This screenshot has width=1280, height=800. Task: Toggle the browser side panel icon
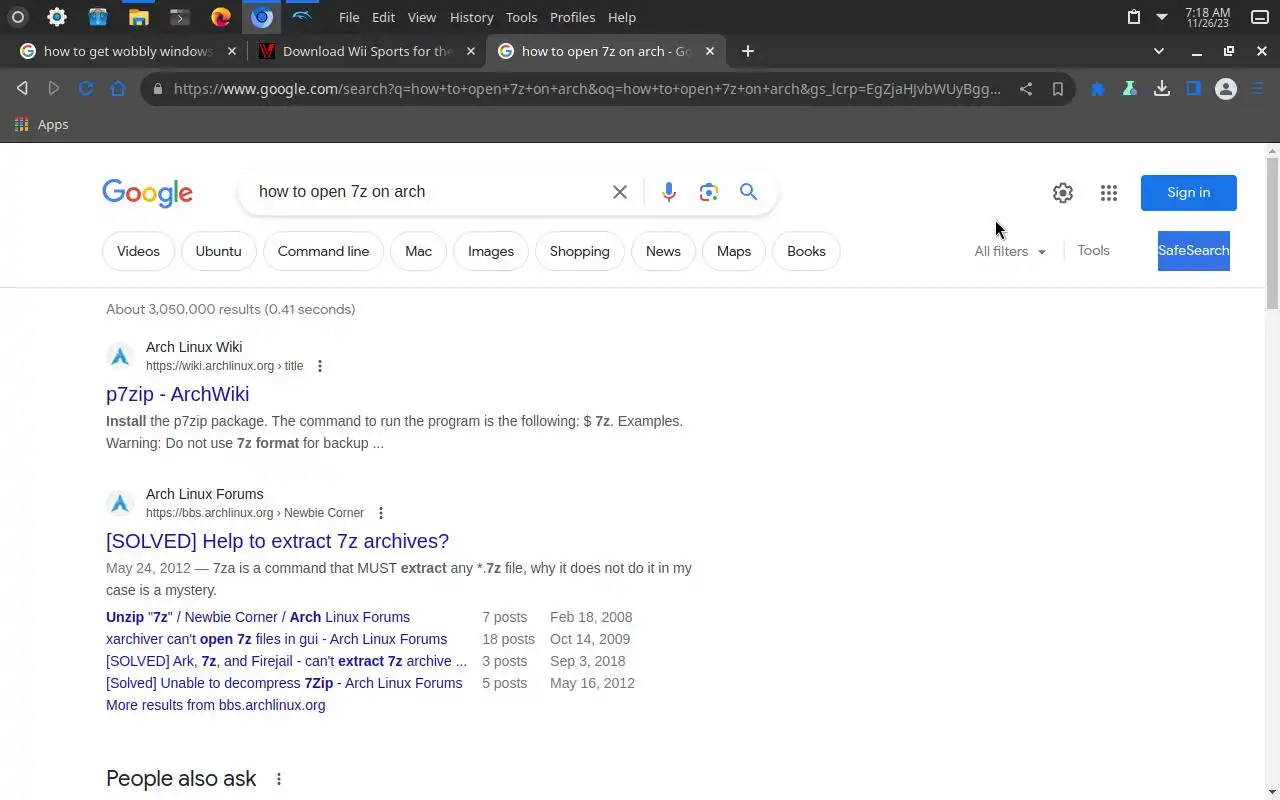tap(1193, 89)
